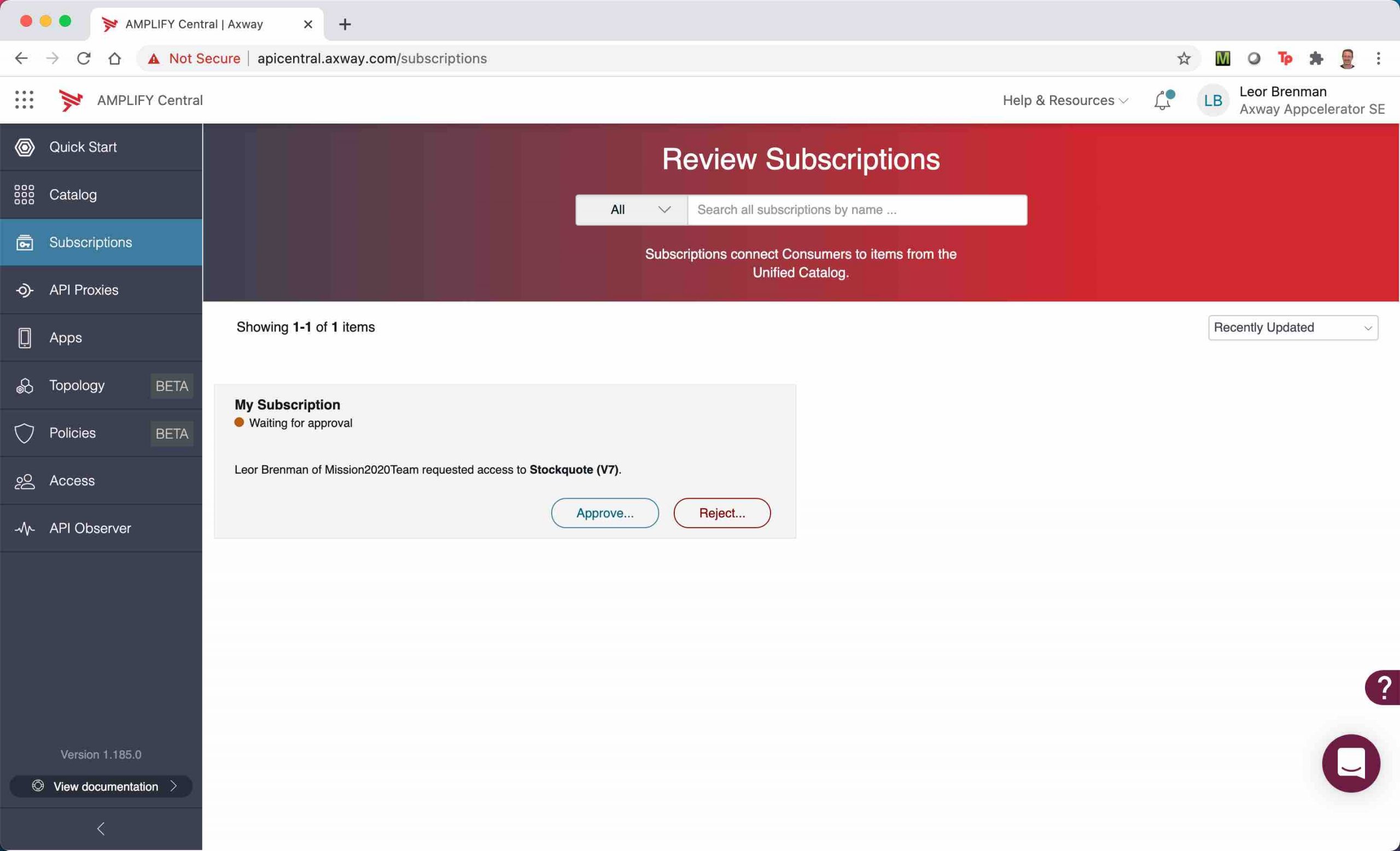Screen dimensions: 1400x851
Task: Click the Leor Brenman user name
Action: 1283,91
